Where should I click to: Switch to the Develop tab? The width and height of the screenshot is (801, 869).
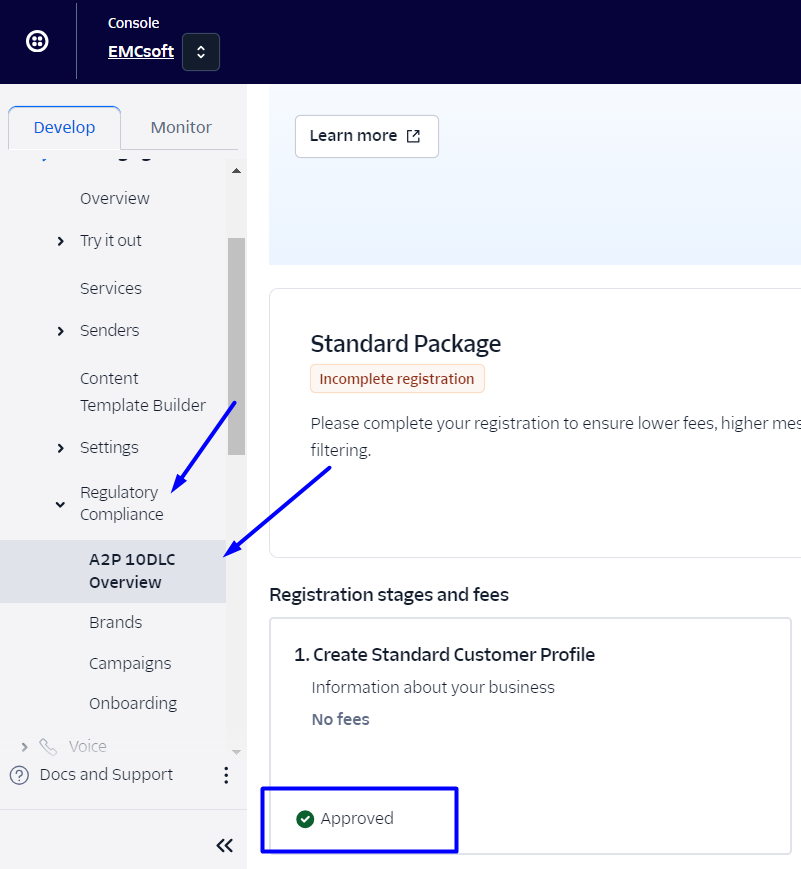coord(64,127)
